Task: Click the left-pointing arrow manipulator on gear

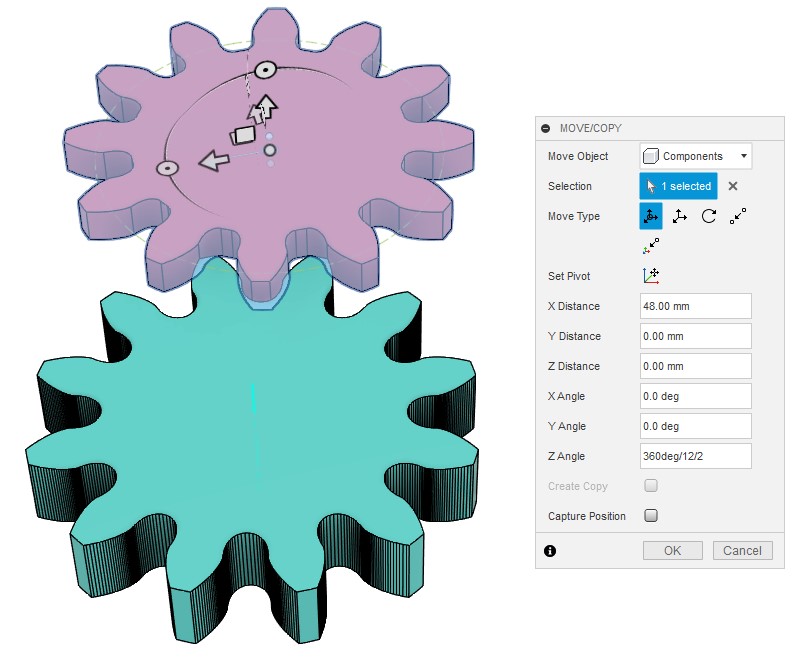Action: (x=211, y=161)
